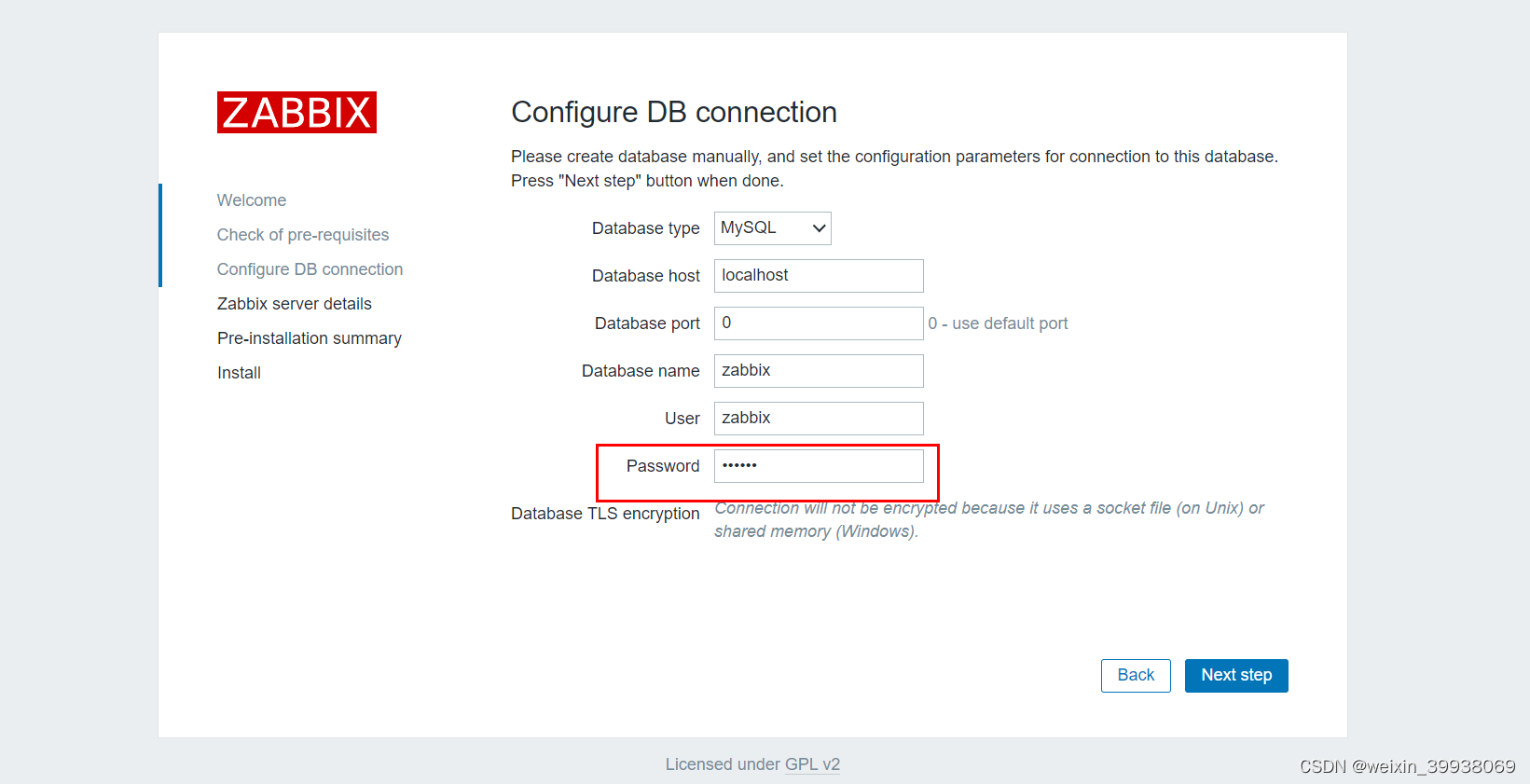This screenshot has width=1530, height=784.
Task: Click the '0 - use default port' hint
Action: click(x=998, y=323)
